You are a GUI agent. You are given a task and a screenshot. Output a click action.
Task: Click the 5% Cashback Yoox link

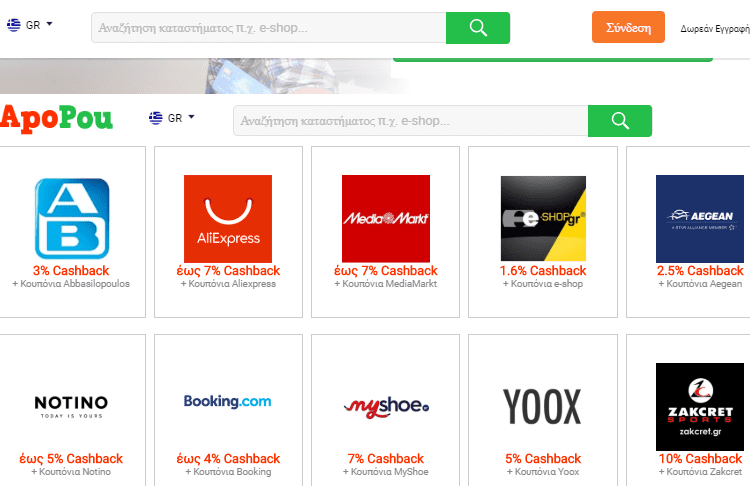(543, 459)
